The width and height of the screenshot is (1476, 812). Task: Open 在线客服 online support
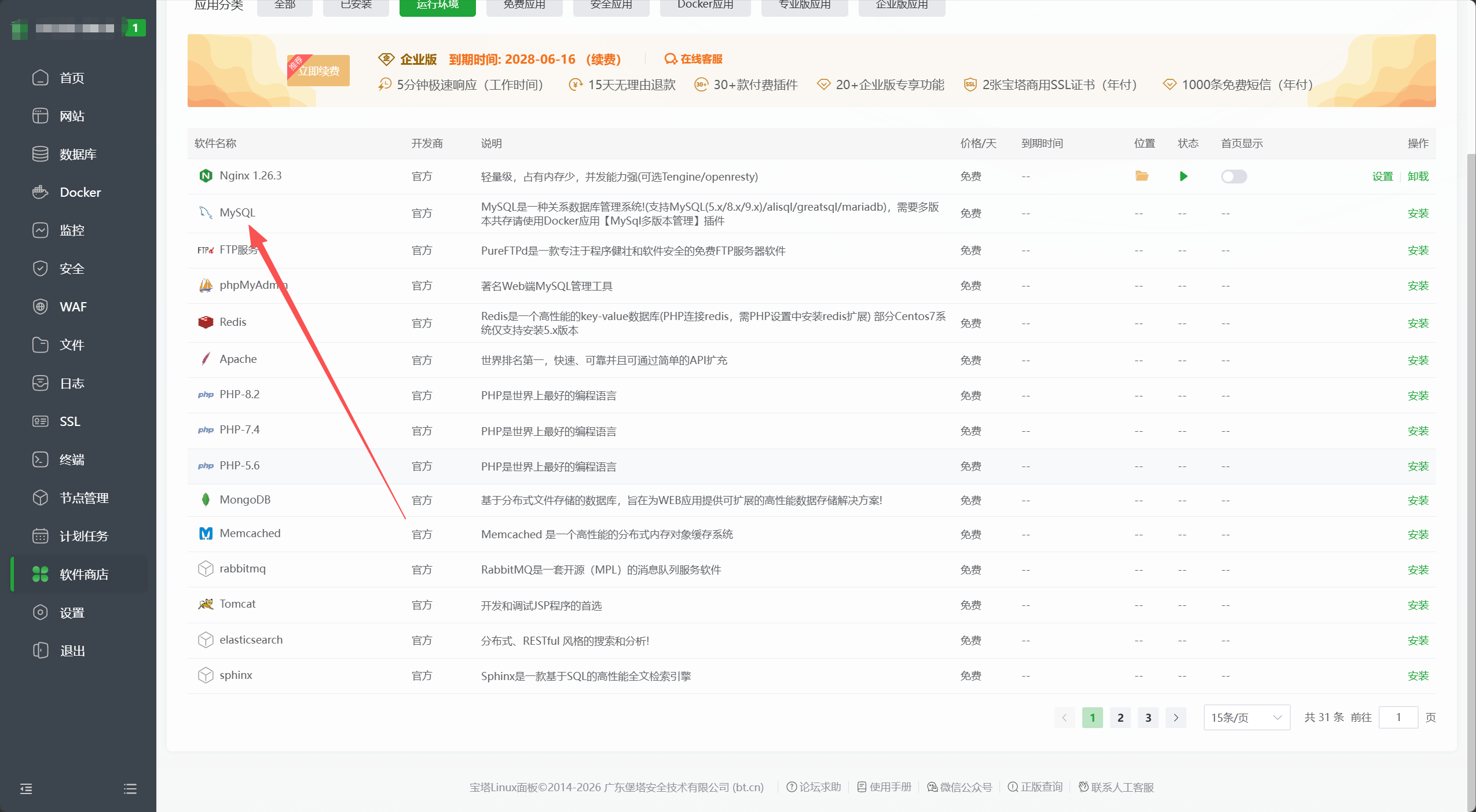click(694, 59)
